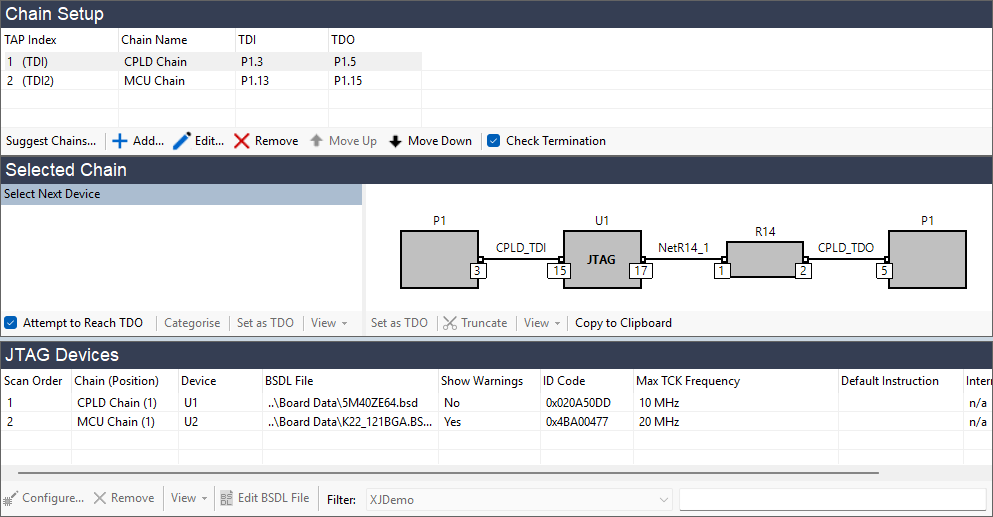Click the Max TCK Frequency column header
The width and height of the screenshot is (993, 517).
pyautogui.click(x=687, y=381)
